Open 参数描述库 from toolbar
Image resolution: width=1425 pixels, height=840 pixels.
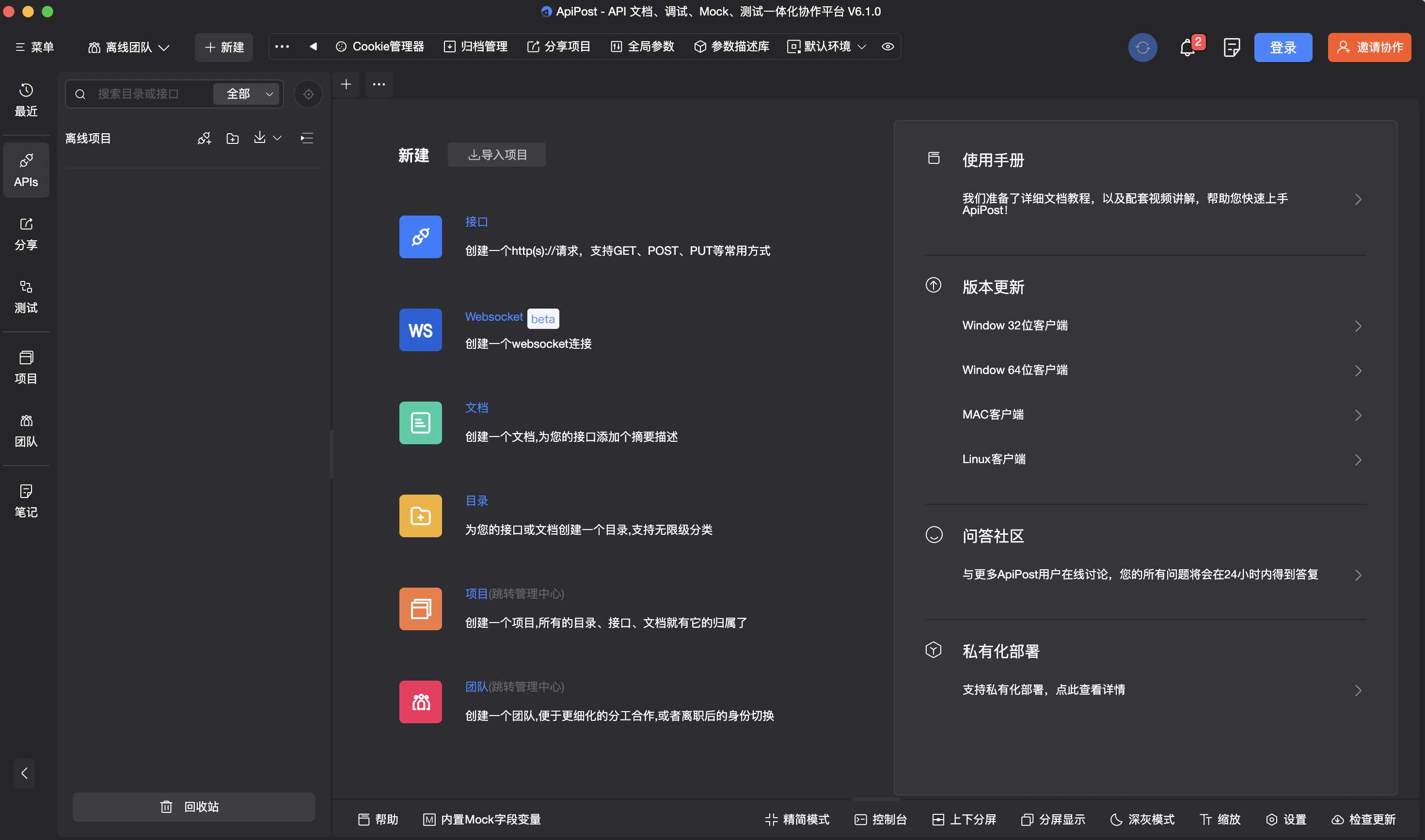[731, 47]
